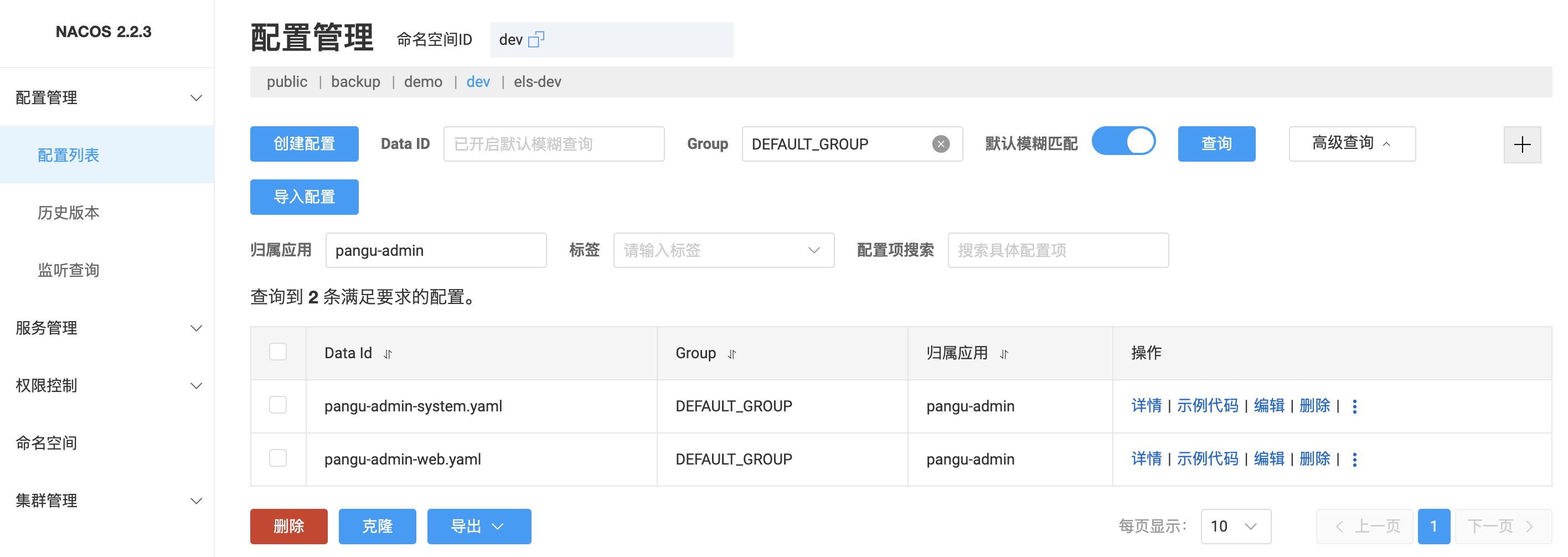Screen dimensions: 1568x557
Task: Select the dev namespace tab
Action: click(478, 81)
